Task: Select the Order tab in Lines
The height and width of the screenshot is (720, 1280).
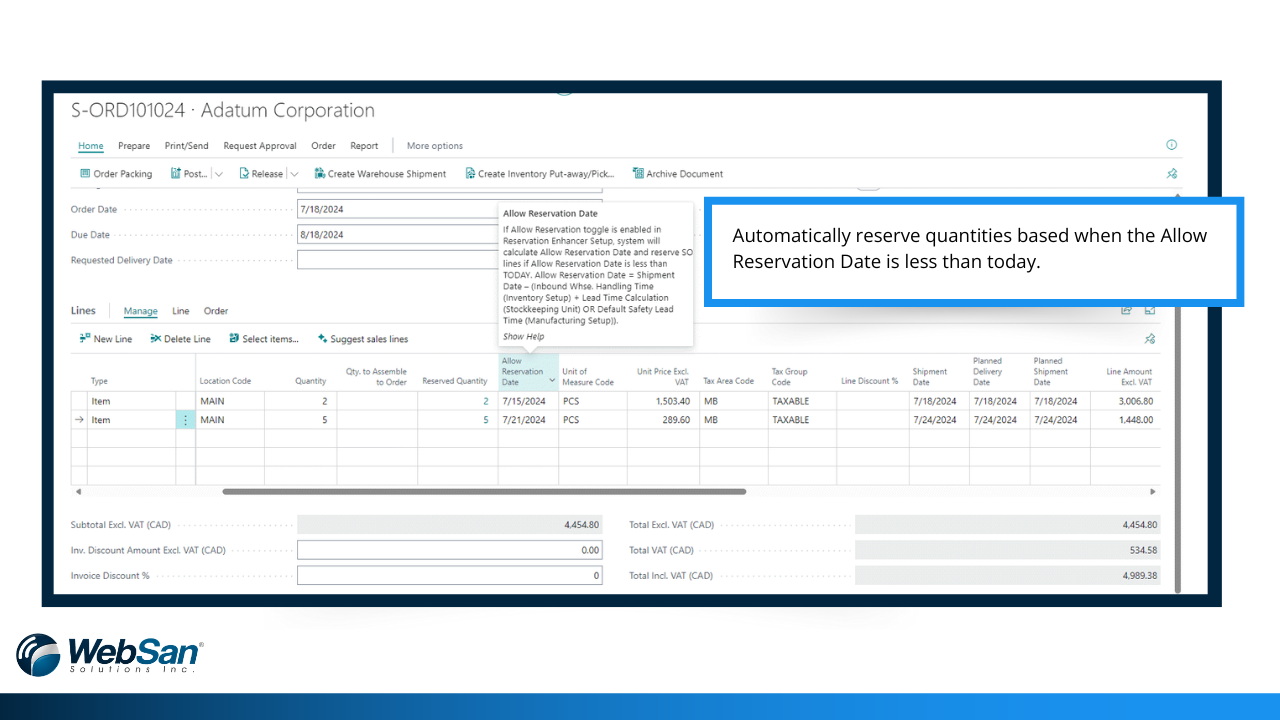Action: [x=216, y=311]
